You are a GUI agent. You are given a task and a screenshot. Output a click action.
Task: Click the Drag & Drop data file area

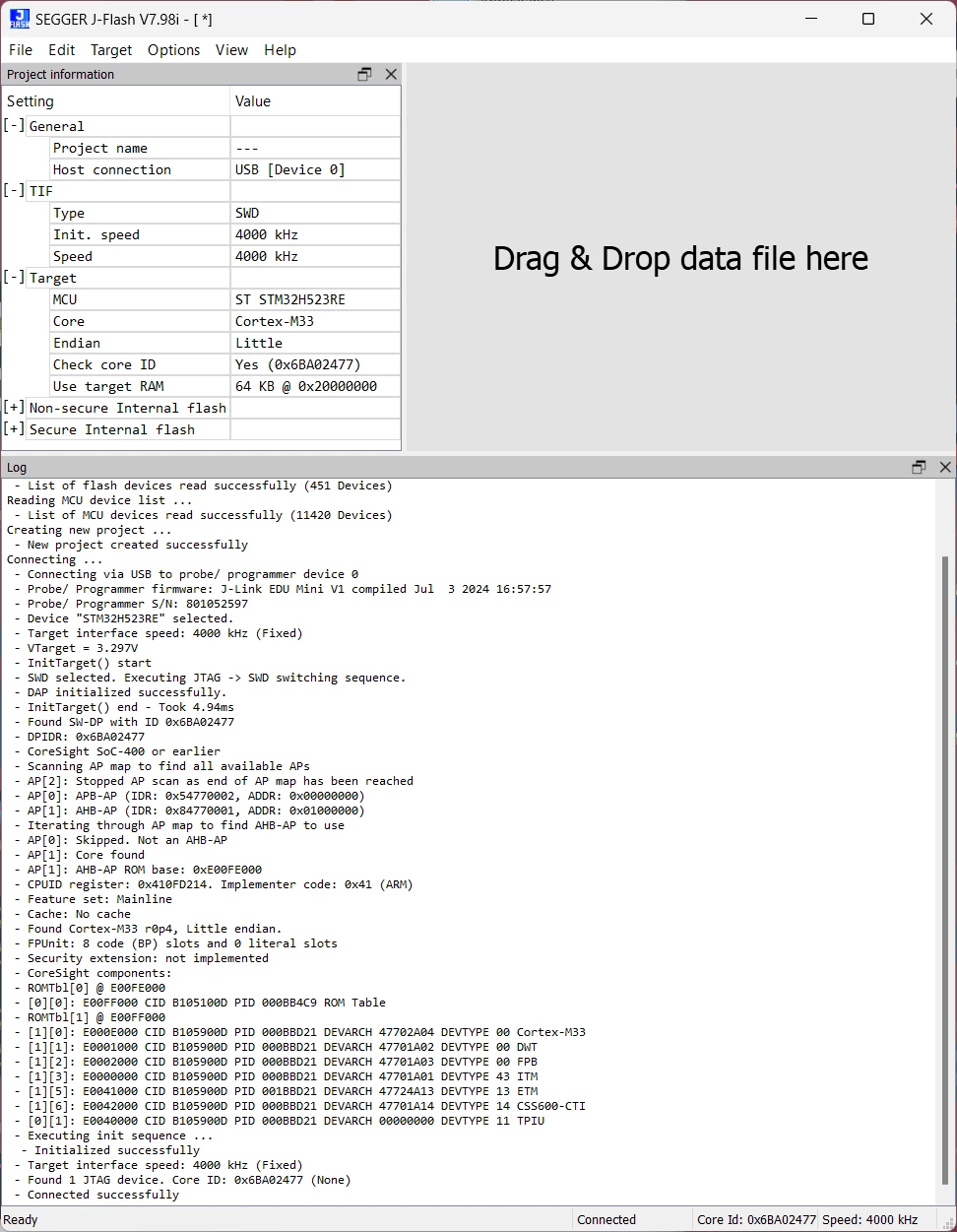(x=680, y=258)
